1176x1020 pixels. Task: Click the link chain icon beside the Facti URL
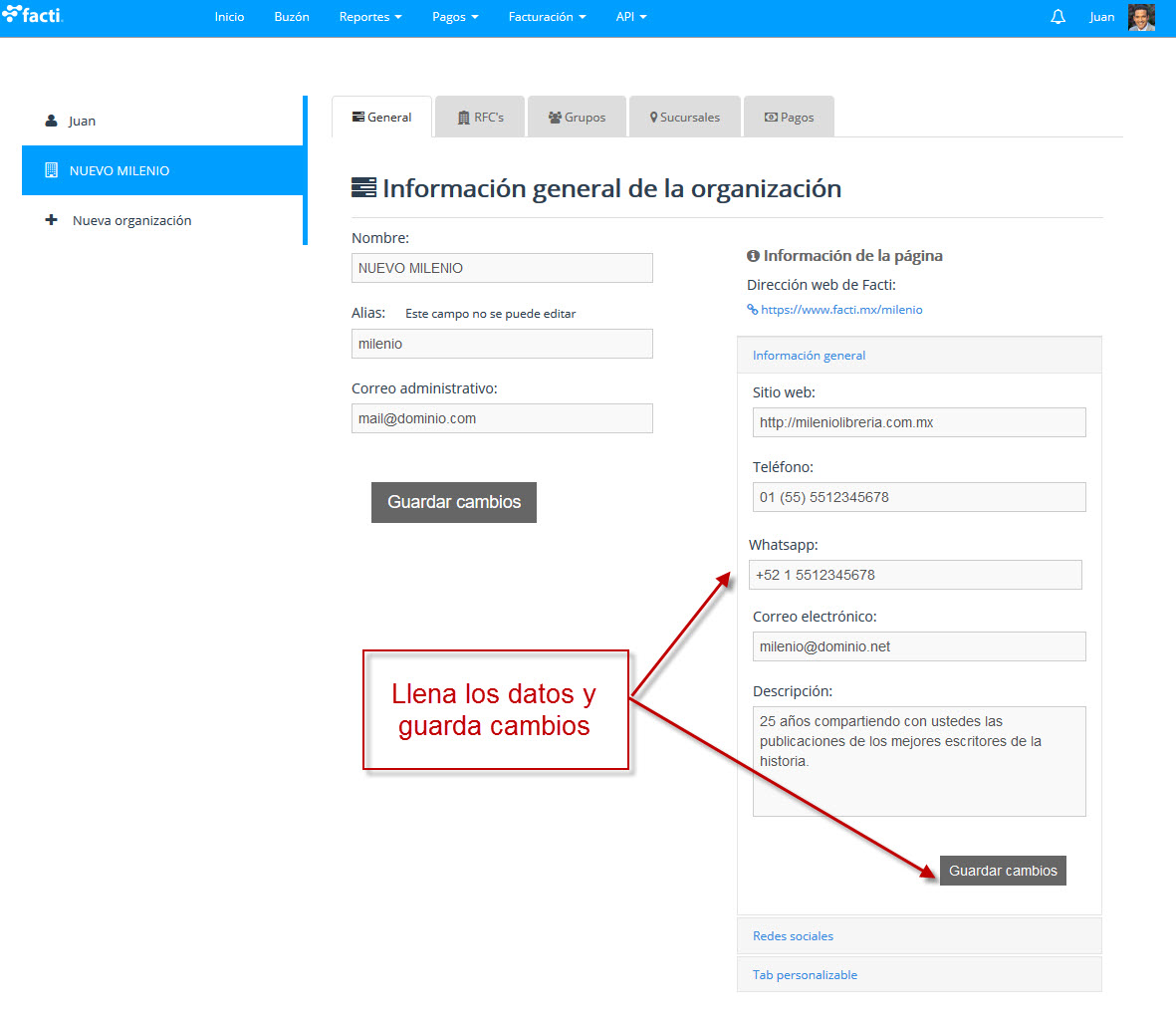point(752,309)
